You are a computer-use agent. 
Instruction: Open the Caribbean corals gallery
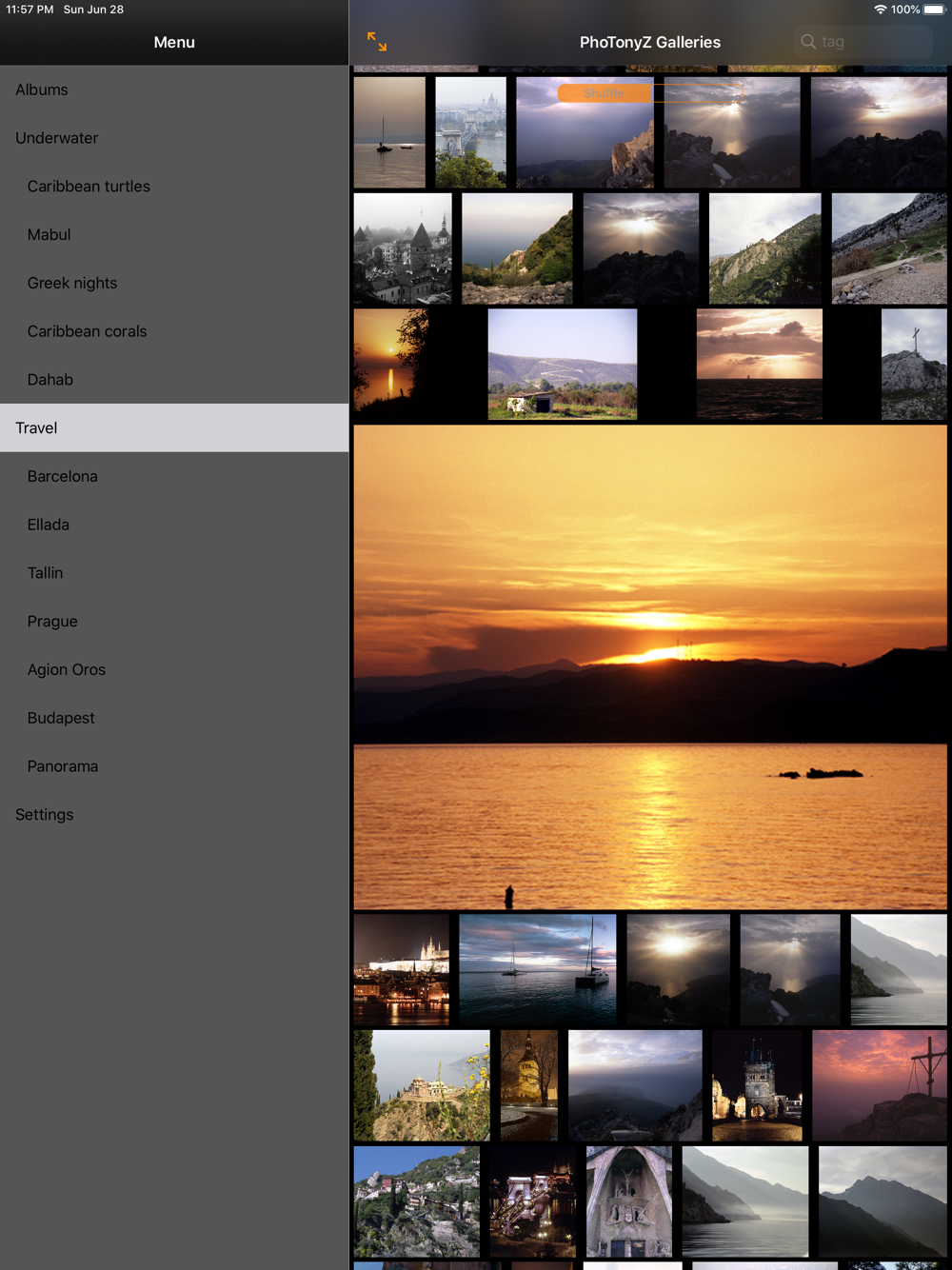pyautogui.click(x=174, y=331)
